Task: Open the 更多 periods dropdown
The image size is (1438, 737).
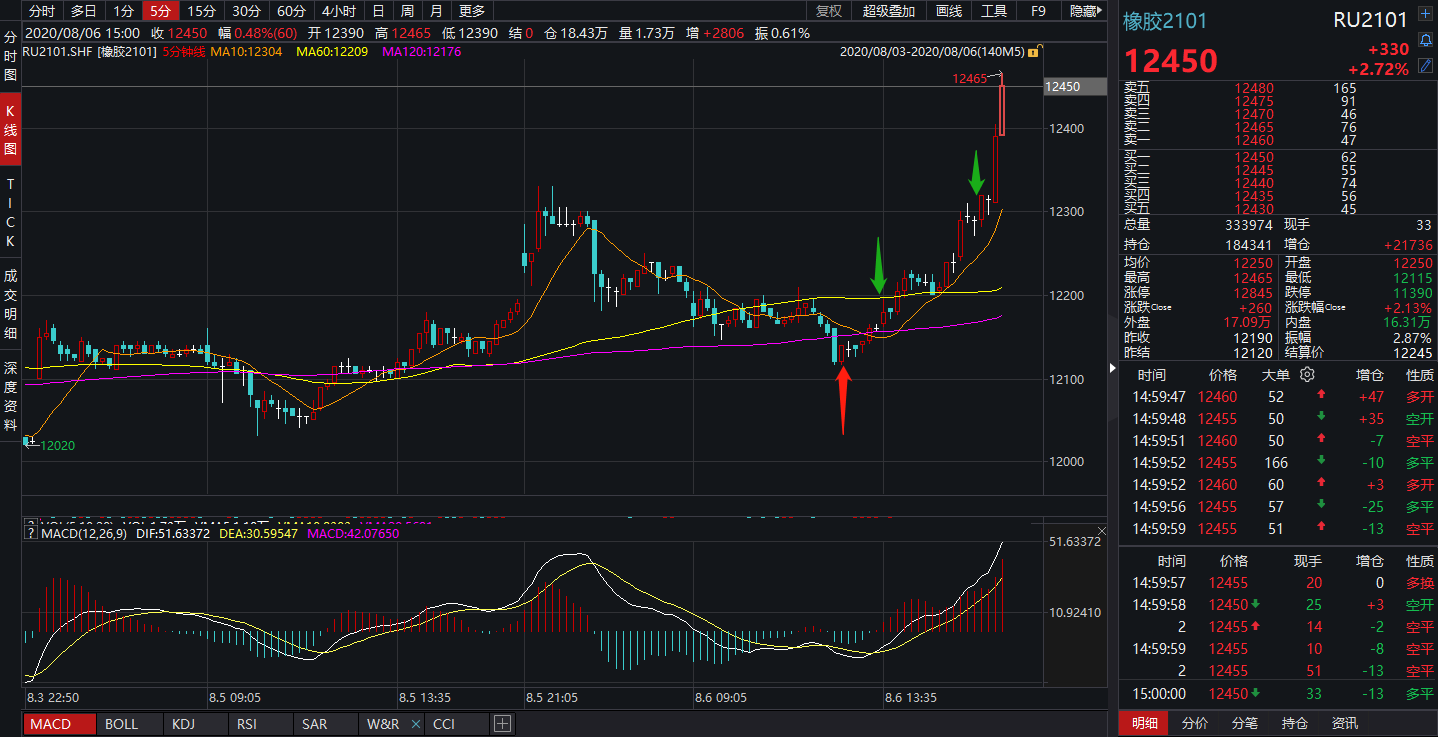Action: click(471, 11)
